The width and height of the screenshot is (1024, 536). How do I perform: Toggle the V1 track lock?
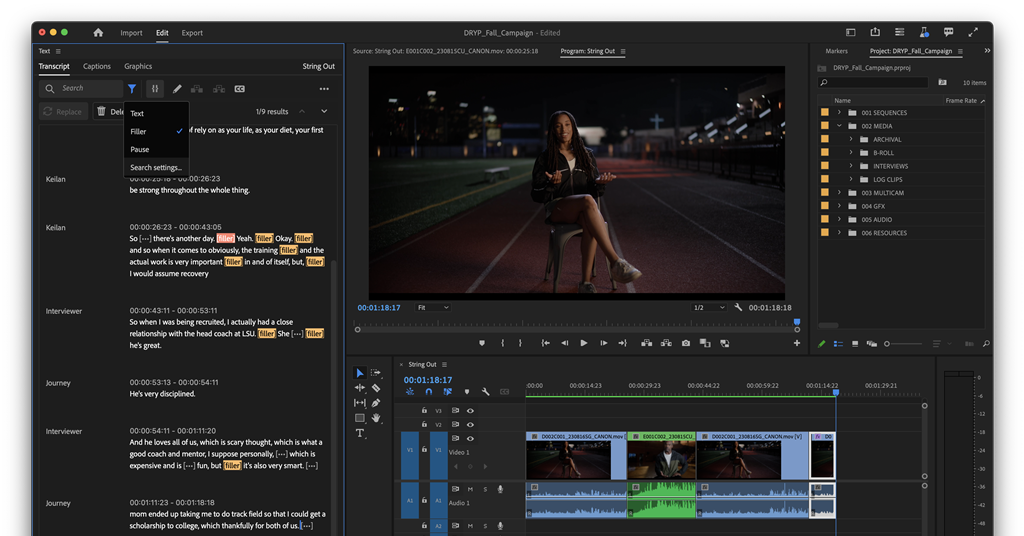coord(424,449)
